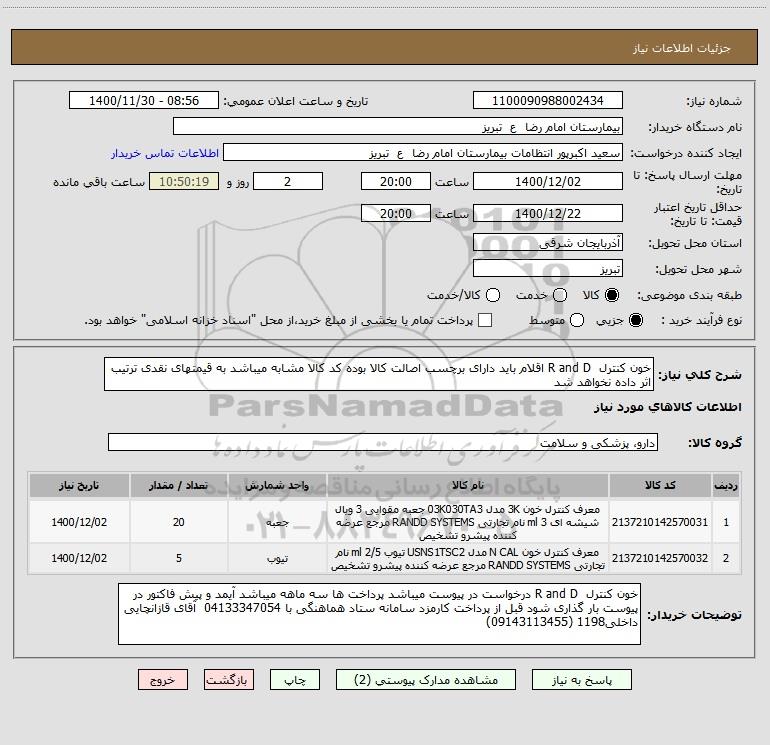Click the price validity time 20:00 field
Screen dimensions: 770x745
(396, 213)
